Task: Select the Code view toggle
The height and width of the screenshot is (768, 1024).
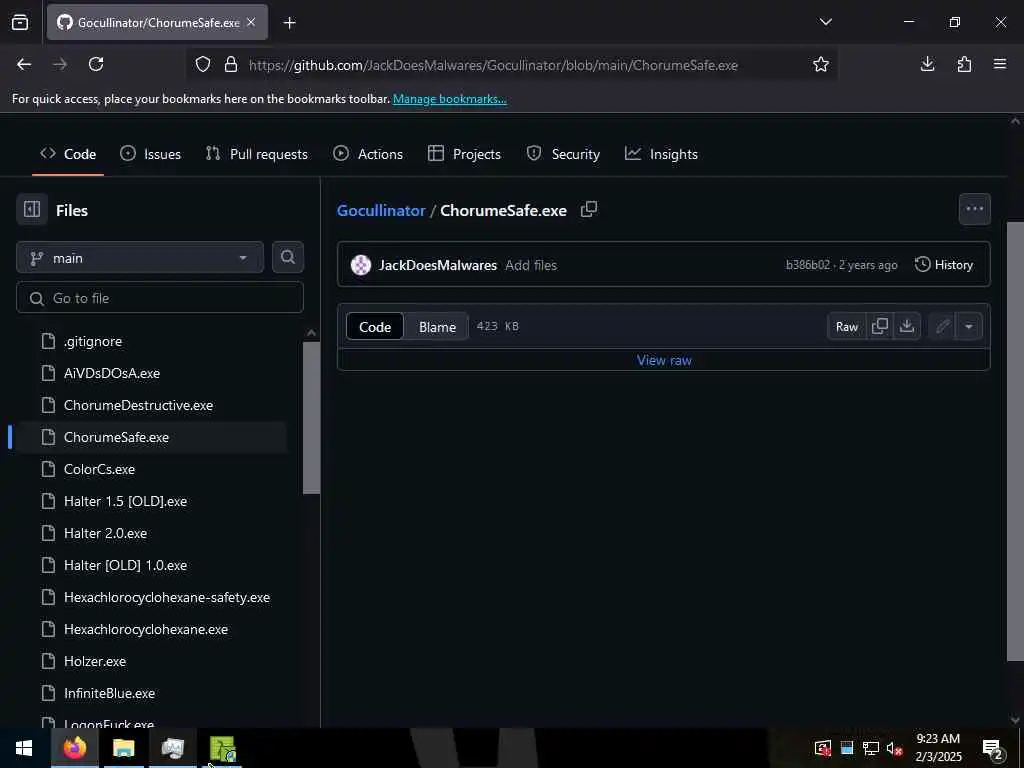Action: 375,327
